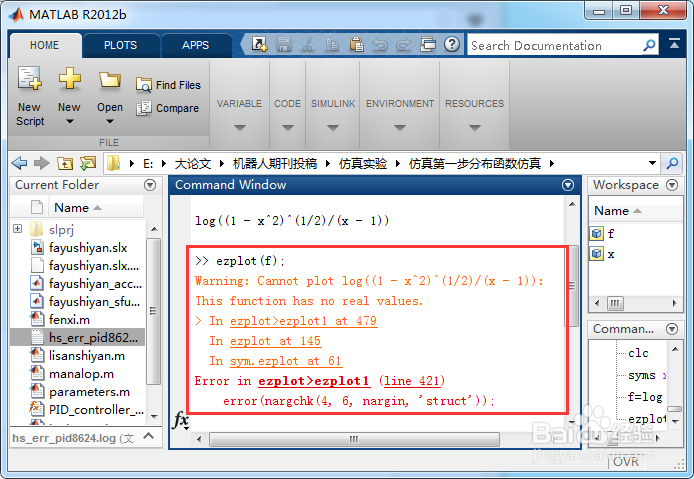Image resolution: width=694 pixels, height=479 pixels.
Task: Open the New dropdown arrow
Action: pyautogui.click(x=69, y=121)
